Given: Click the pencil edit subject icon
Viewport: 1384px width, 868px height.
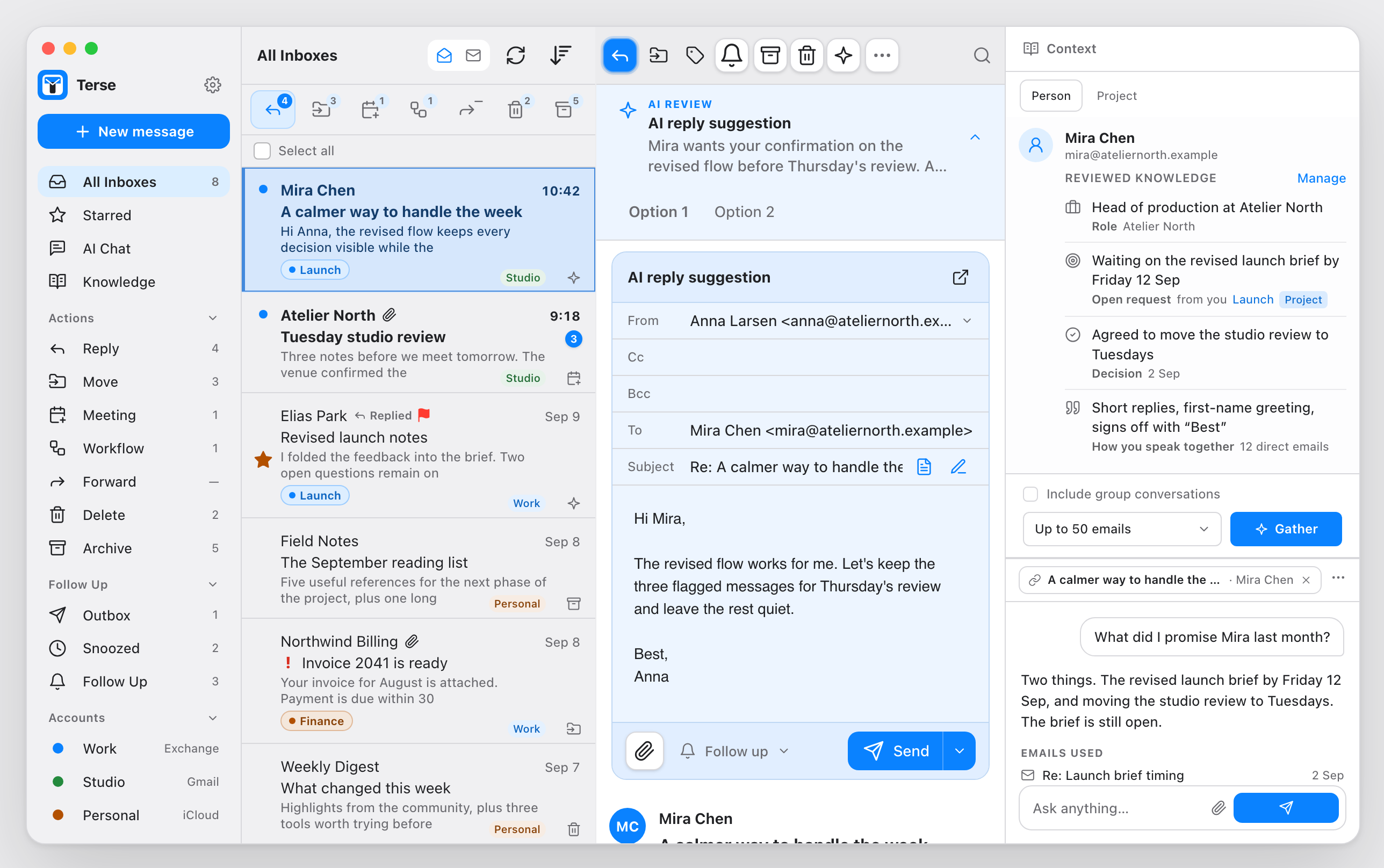Looking at the screenshot, I should (x=958, y=467).
